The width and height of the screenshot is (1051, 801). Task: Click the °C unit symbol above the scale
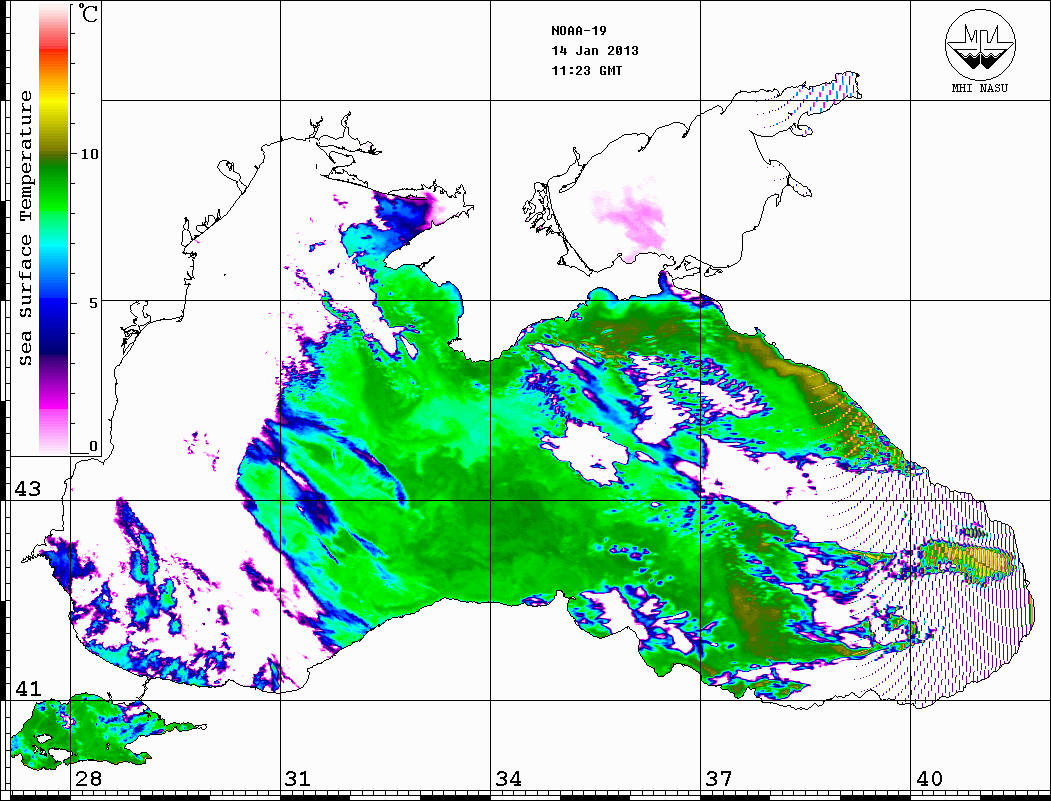(x=89, y=15)
